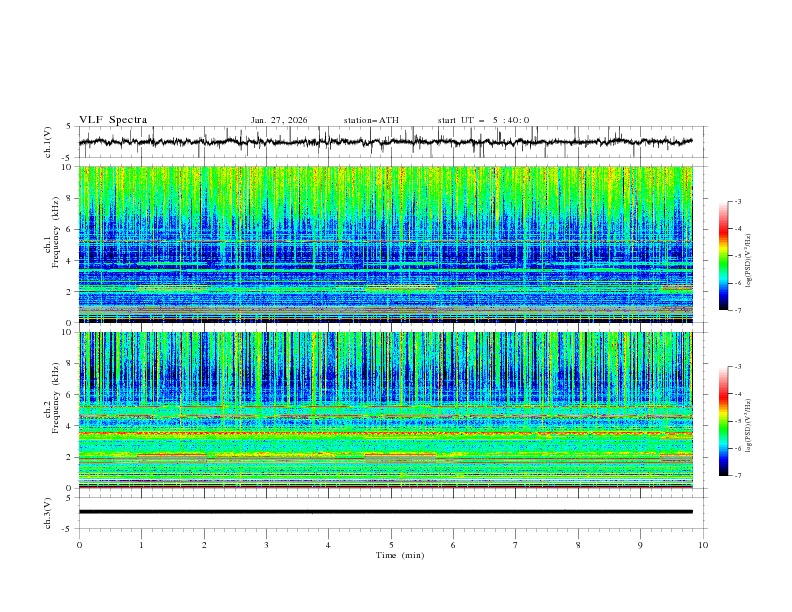Viewport: 792px width, 612px height.
Task: Click the "Time (min)" x-axis label
Action: (x=400, y=555)
